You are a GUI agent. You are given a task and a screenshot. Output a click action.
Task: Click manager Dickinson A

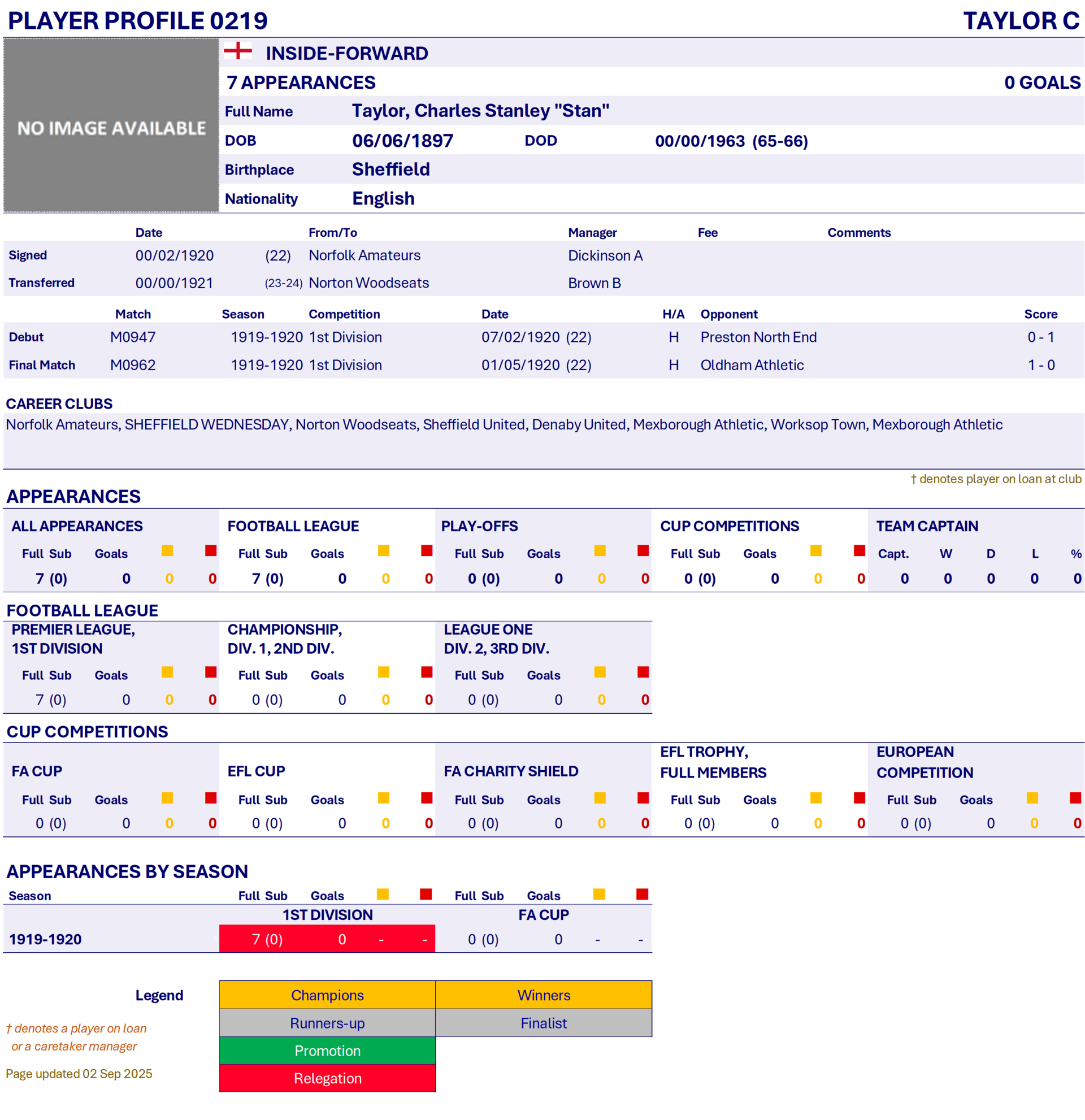(605, 255)
